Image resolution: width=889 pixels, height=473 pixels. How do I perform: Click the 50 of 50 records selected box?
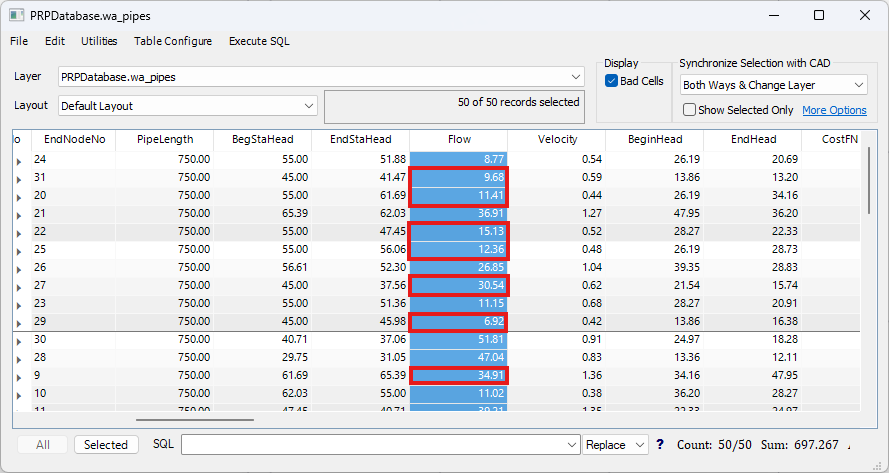pos(454,107)
